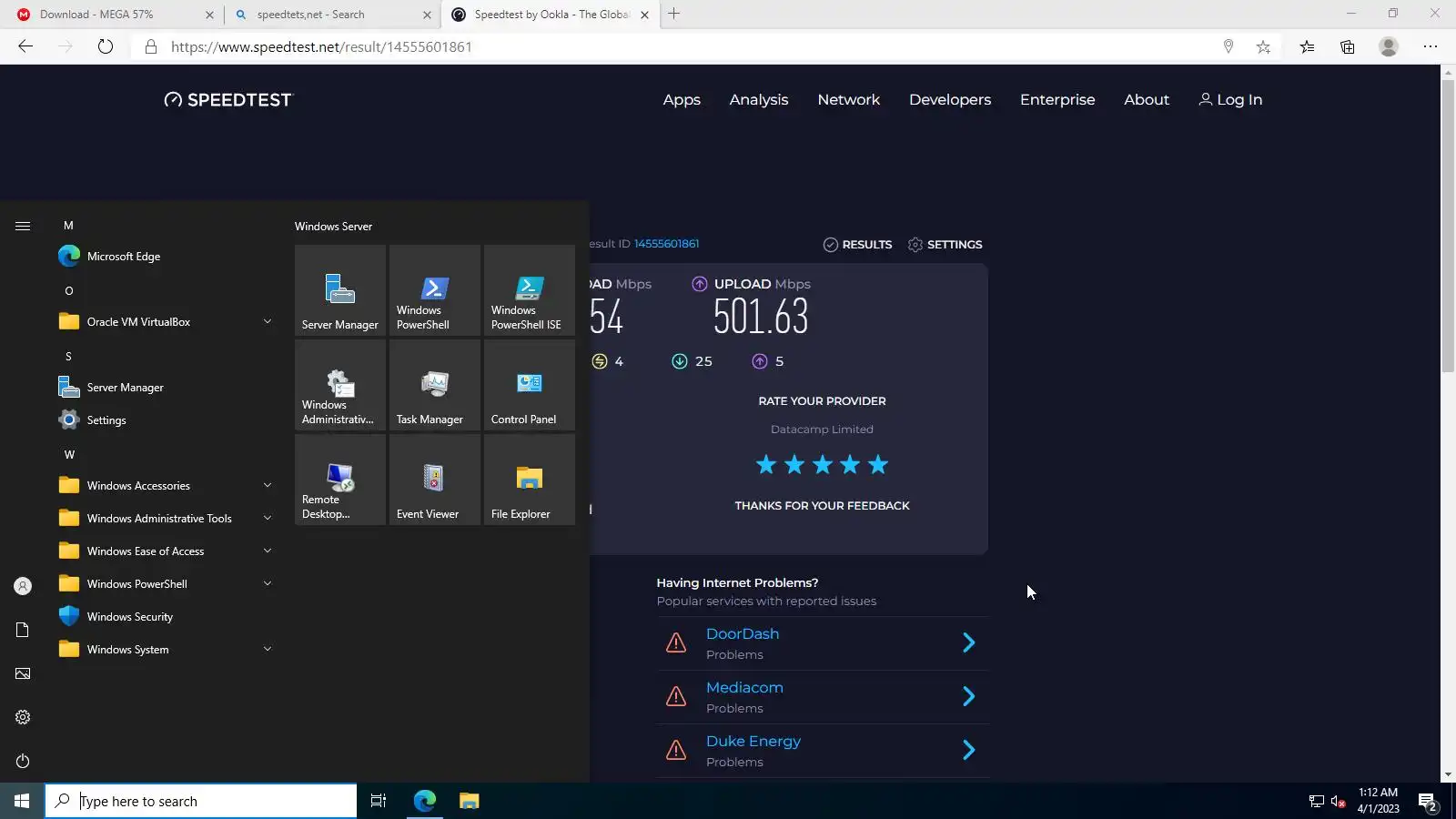Open Enterprise menu on Speedtest

(x=1057, y=100)
